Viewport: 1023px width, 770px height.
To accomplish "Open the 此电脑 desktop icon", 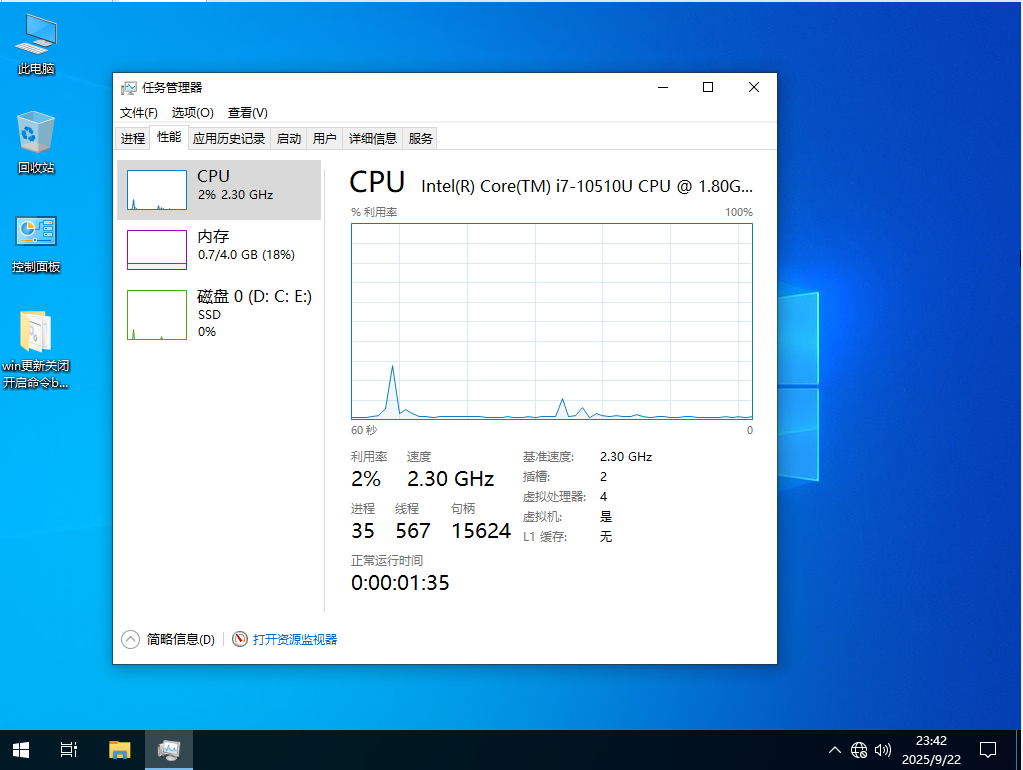I will (36, 44).
